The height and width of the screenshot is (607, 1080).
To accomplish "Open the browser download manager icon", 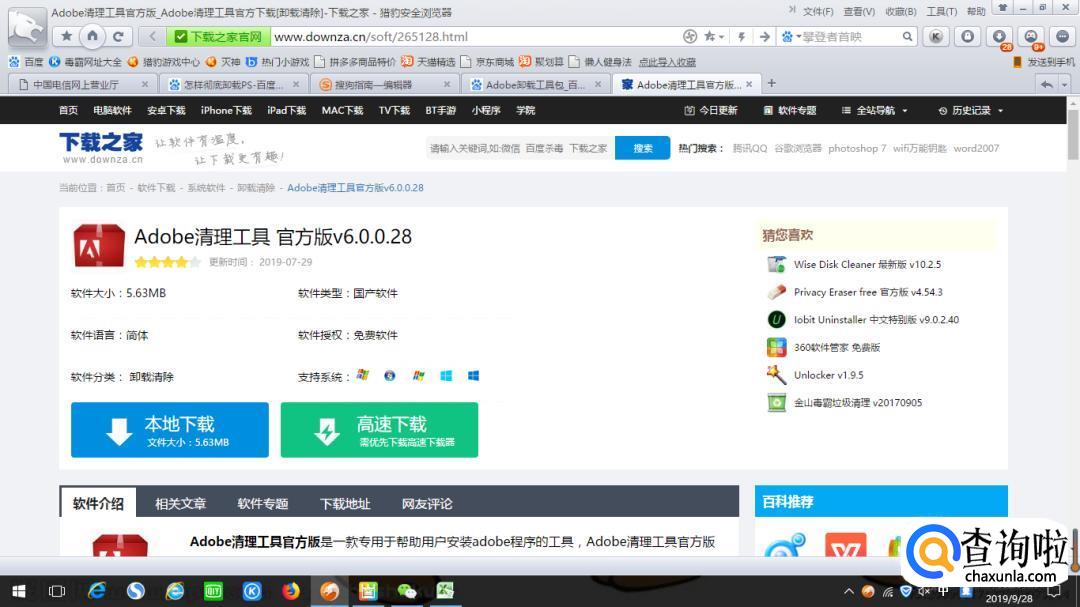I will (999, 37).
